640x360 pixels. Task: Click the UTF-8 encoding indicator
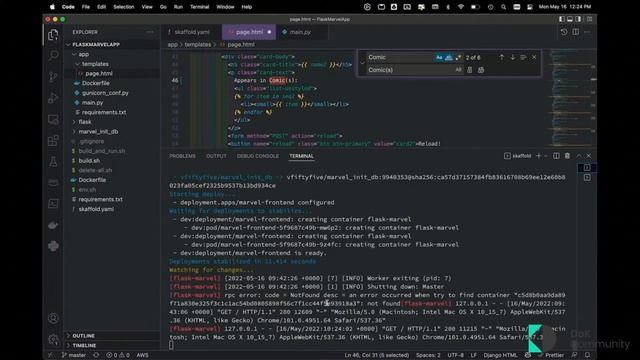click(x=455, y=355)
